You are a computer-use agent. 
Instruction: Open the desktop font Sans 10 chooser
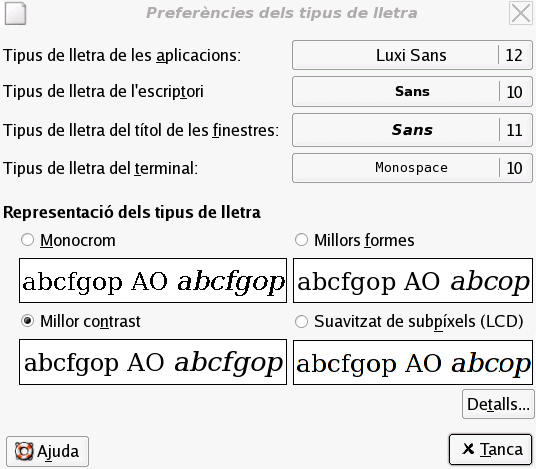(412, 92)
